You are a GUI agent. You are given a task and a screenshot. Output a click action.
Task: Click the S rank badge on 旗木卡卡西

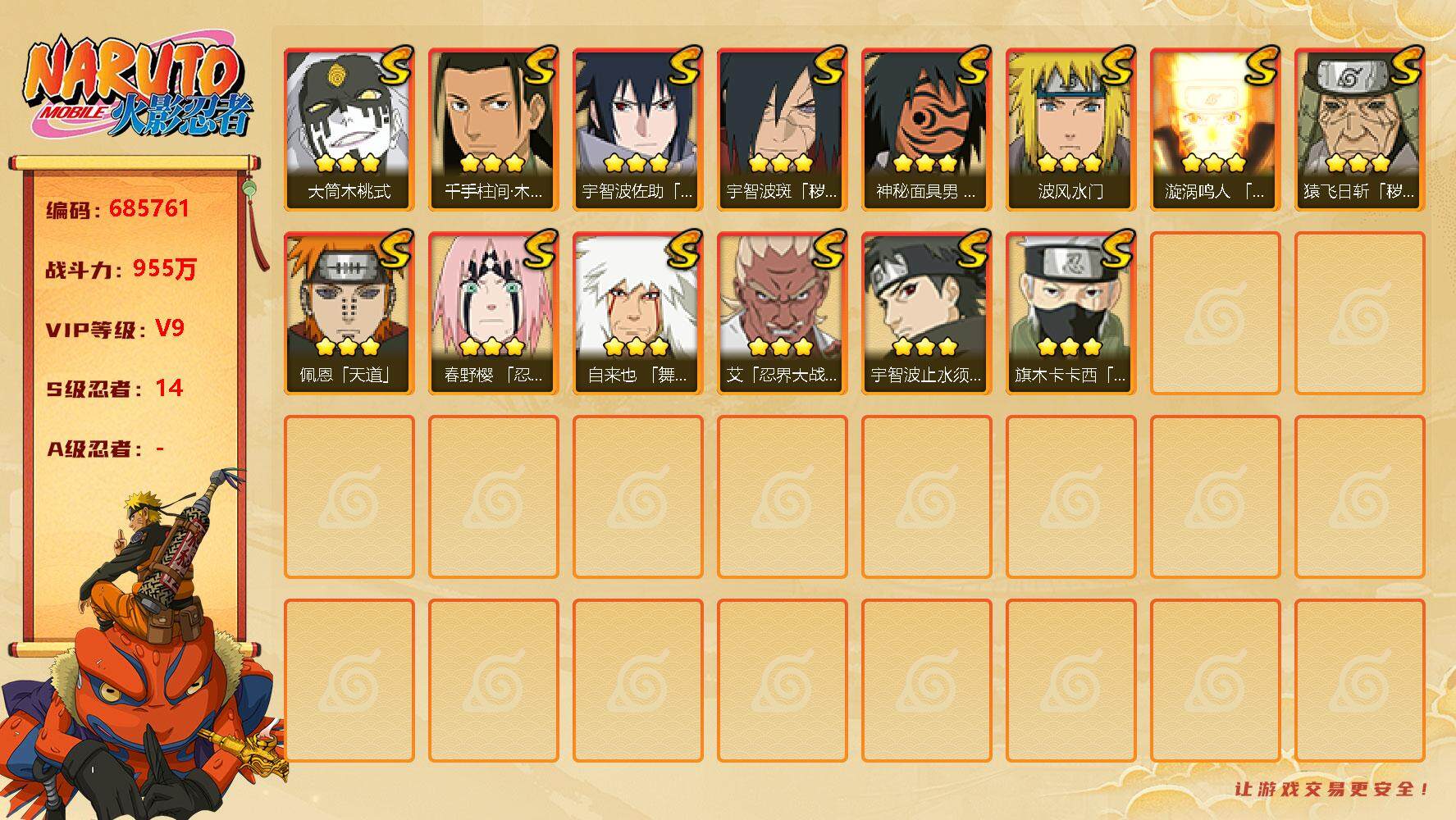pos(1116,249)
